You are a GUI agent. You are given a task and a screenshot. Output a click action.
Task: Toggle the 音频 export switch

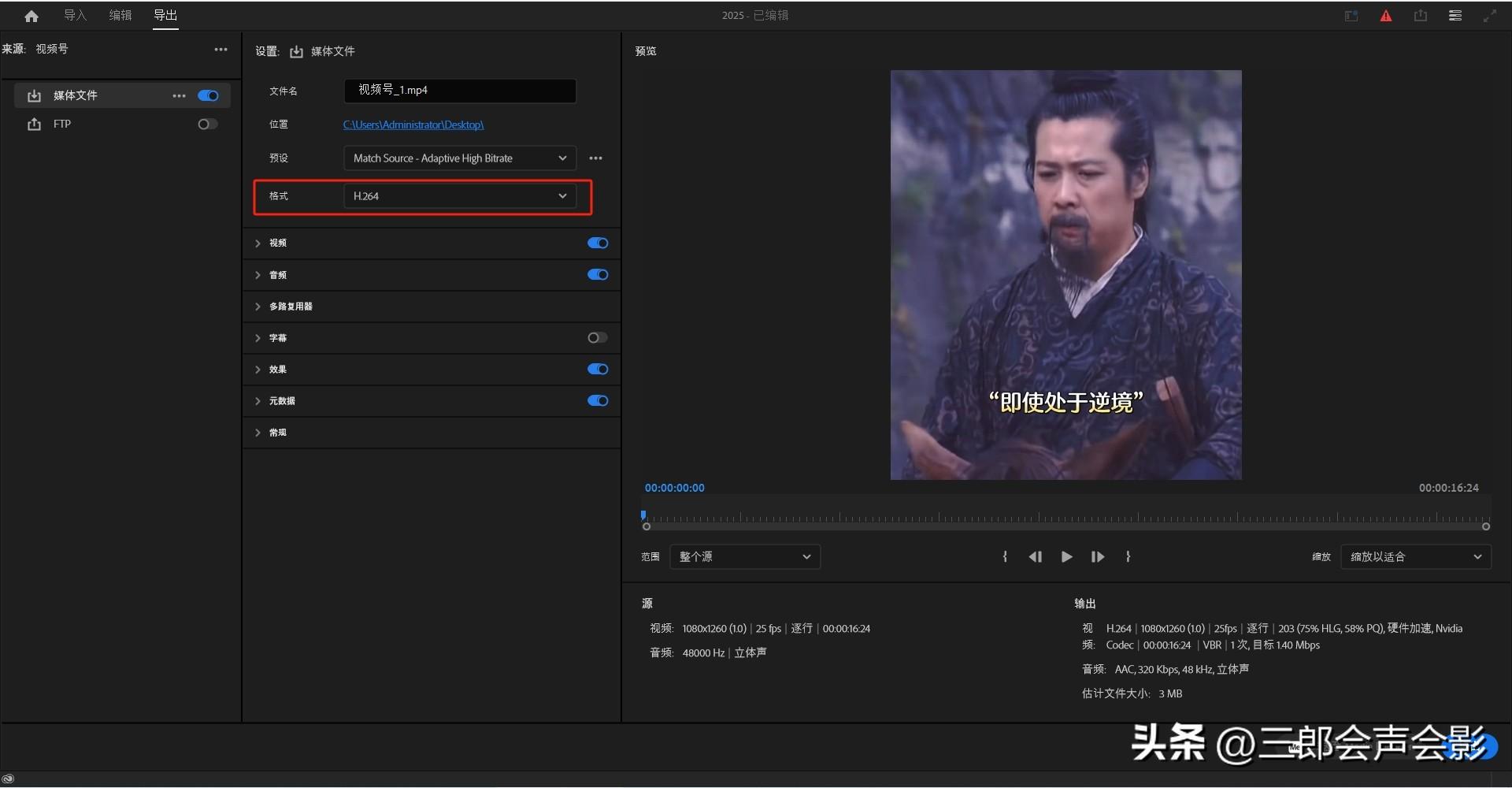[x=598, y=274]
